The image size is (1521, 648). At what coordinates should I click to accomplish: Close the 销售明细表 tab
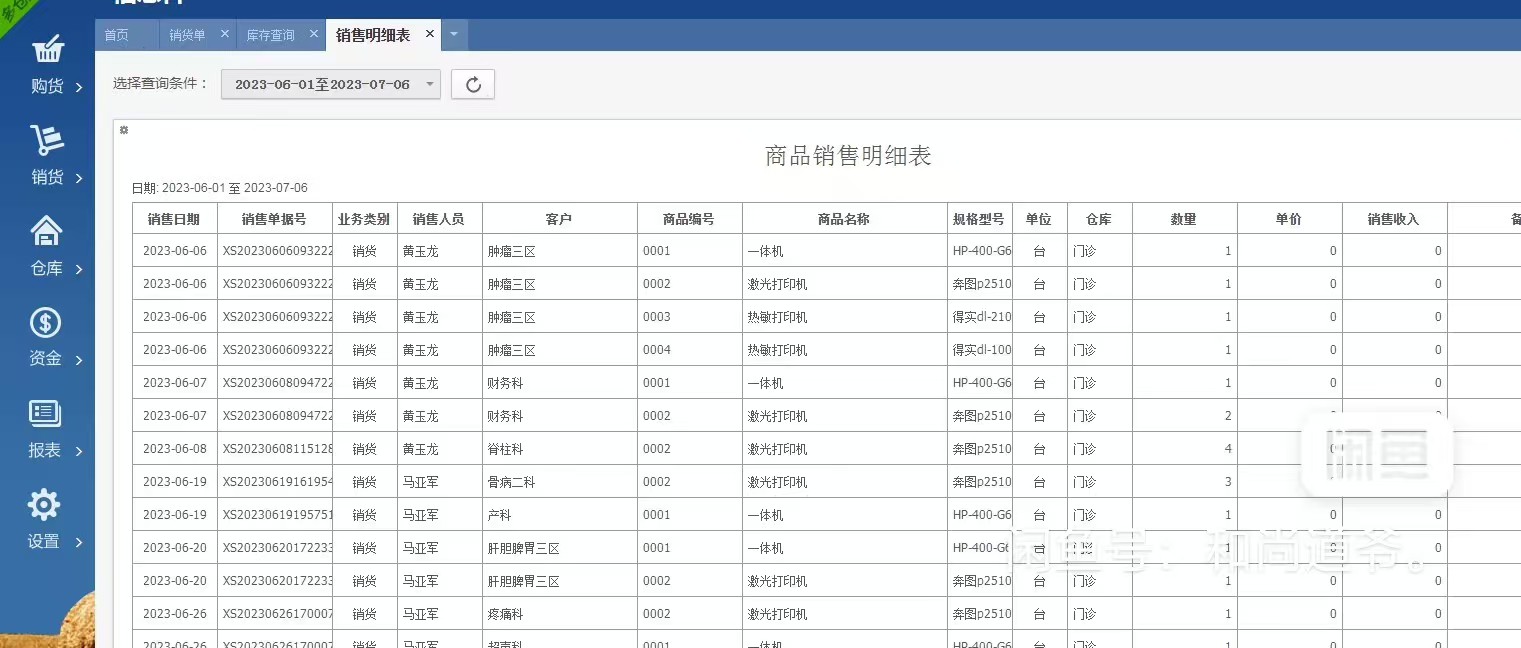click(x=430, y=34)
